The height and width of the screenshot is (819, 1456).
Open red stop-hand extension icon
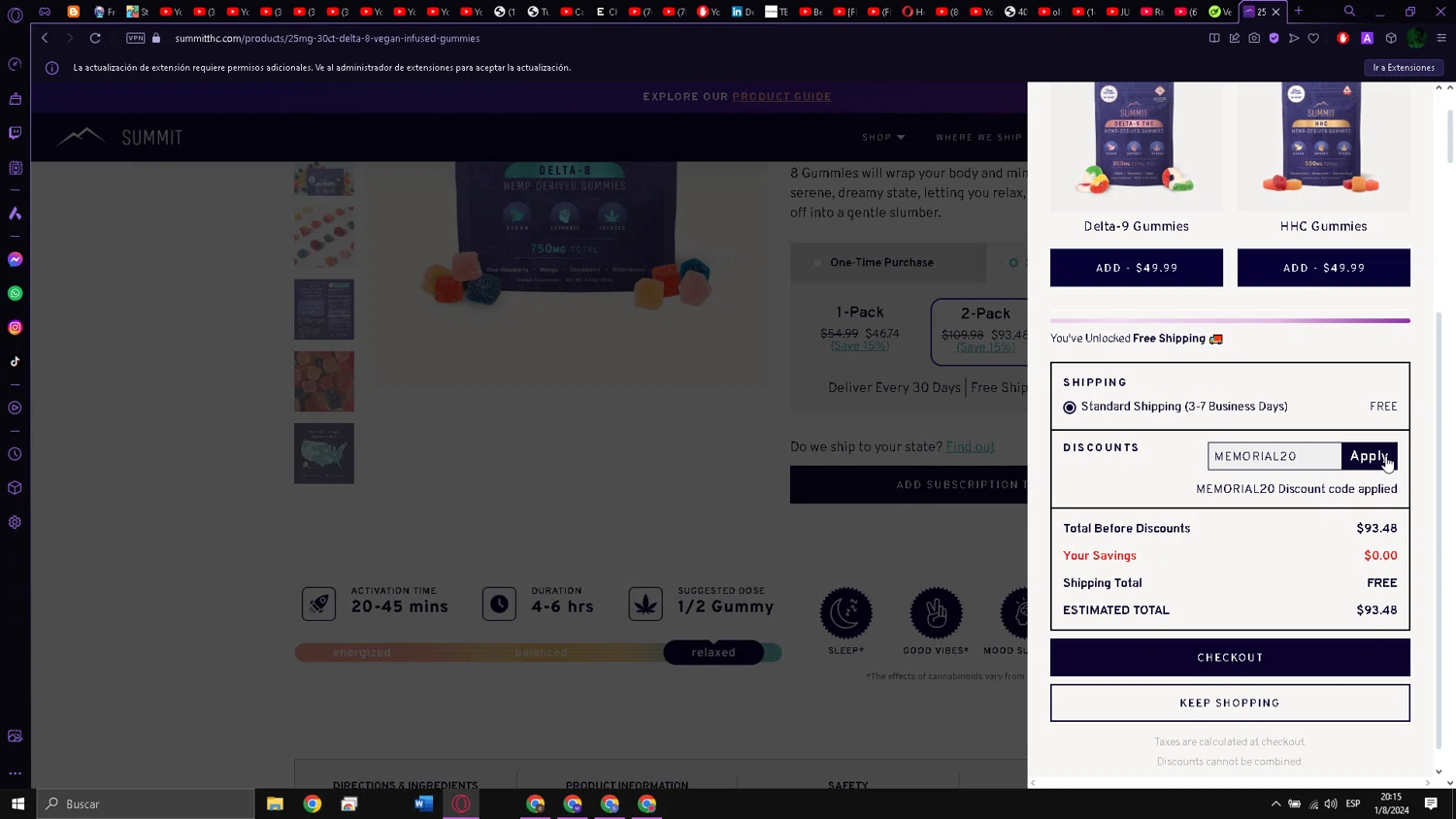(1343, 38)
